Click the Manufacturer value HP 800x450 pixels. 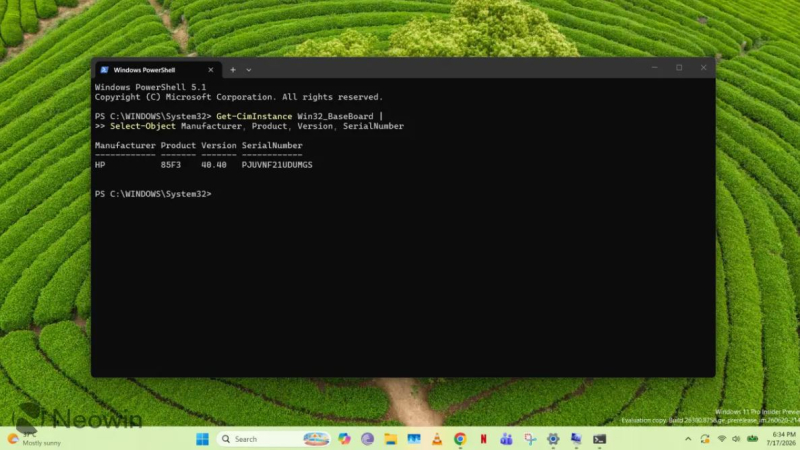(99, 165)
